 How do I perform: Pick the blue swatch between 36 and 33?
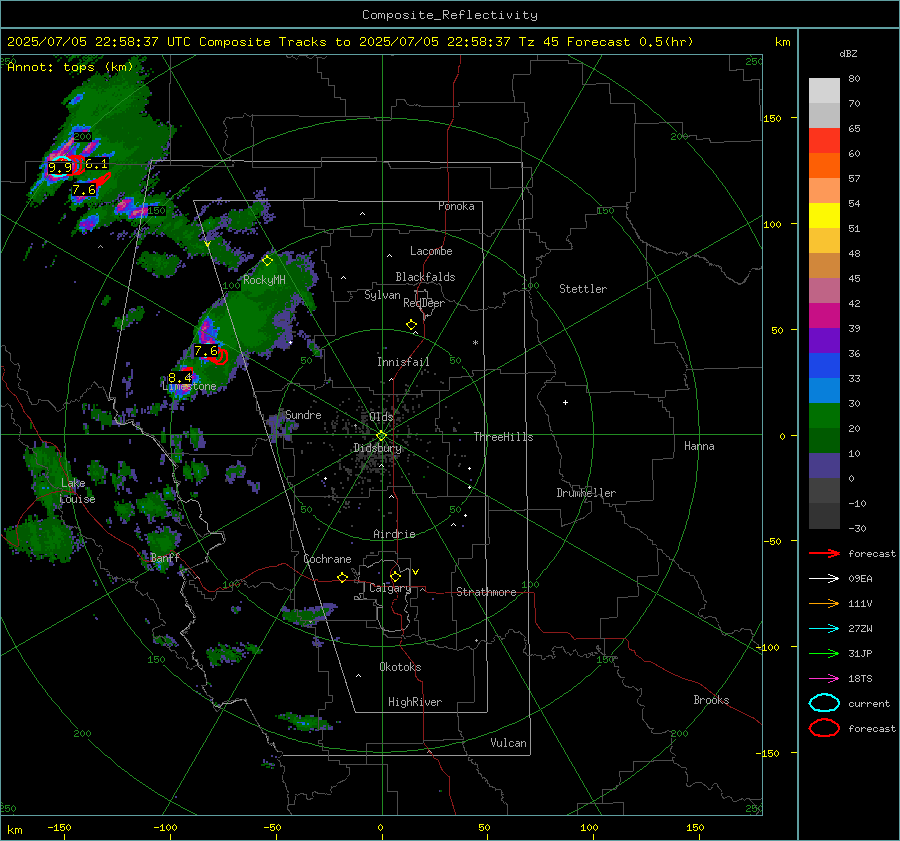[x=824, y=365]
